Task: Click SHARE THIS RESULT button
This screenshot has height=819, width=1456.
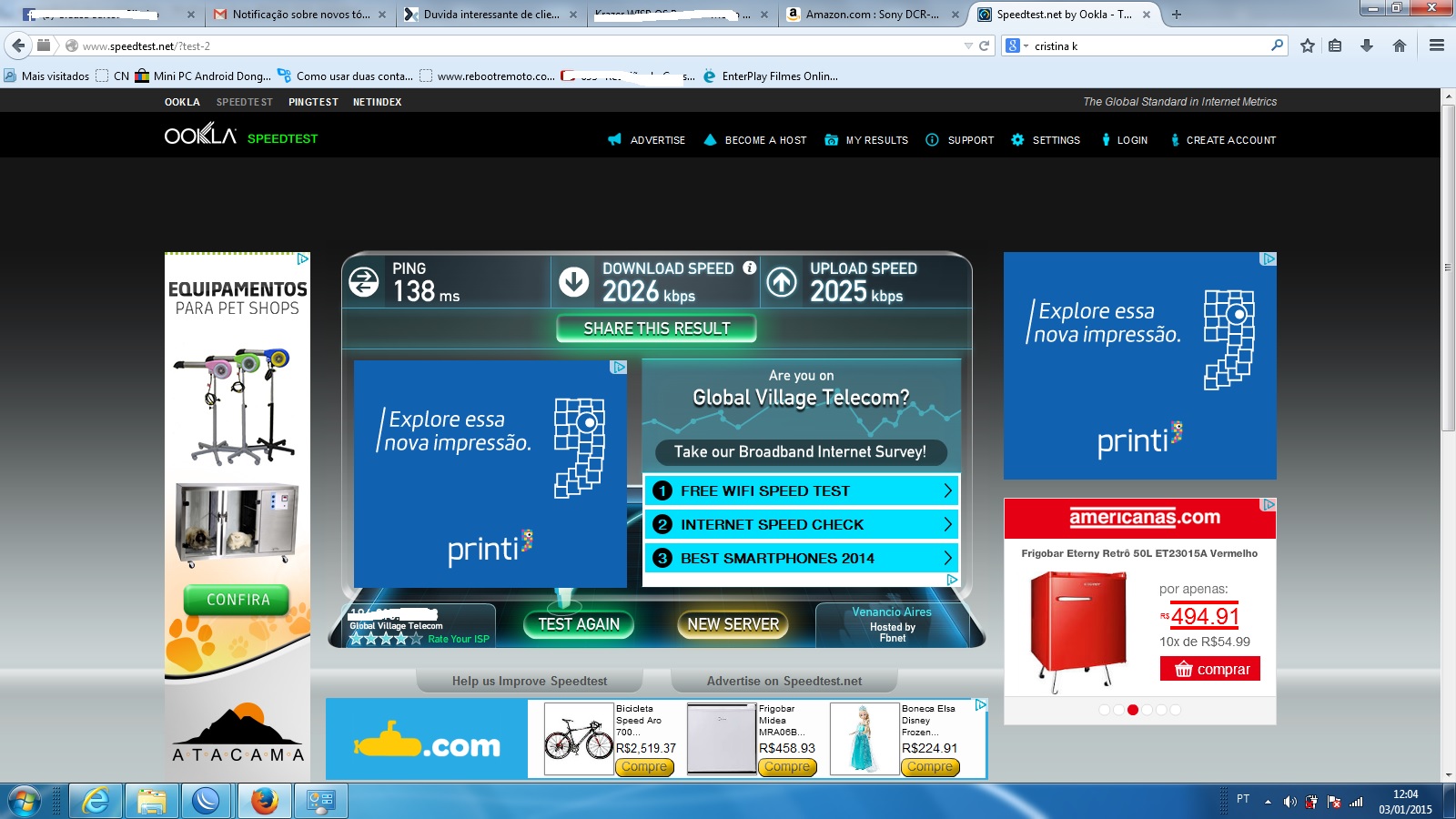Action: (x=656, y=329)
